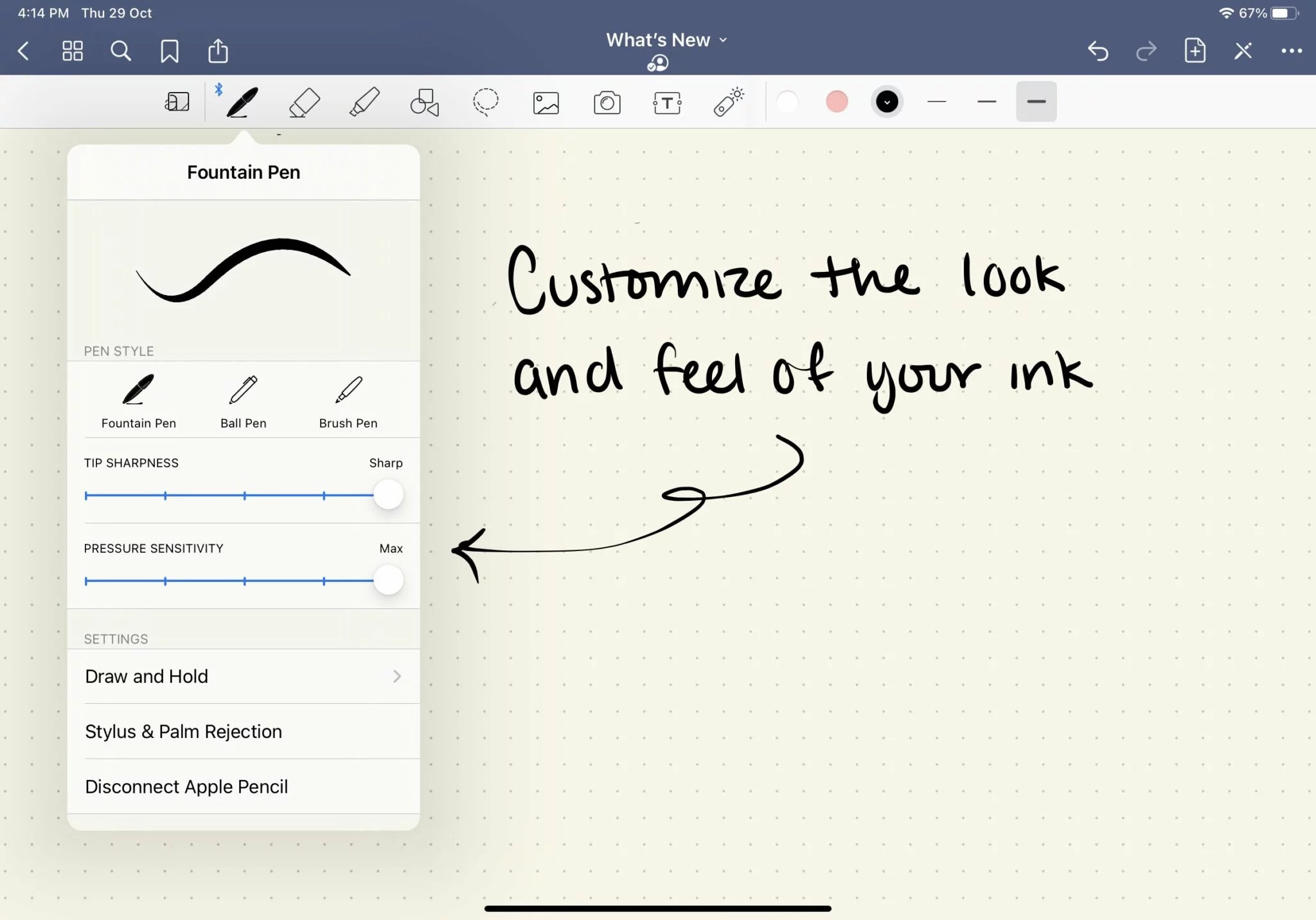Select the Camera tool

click(x=606, y=102)
